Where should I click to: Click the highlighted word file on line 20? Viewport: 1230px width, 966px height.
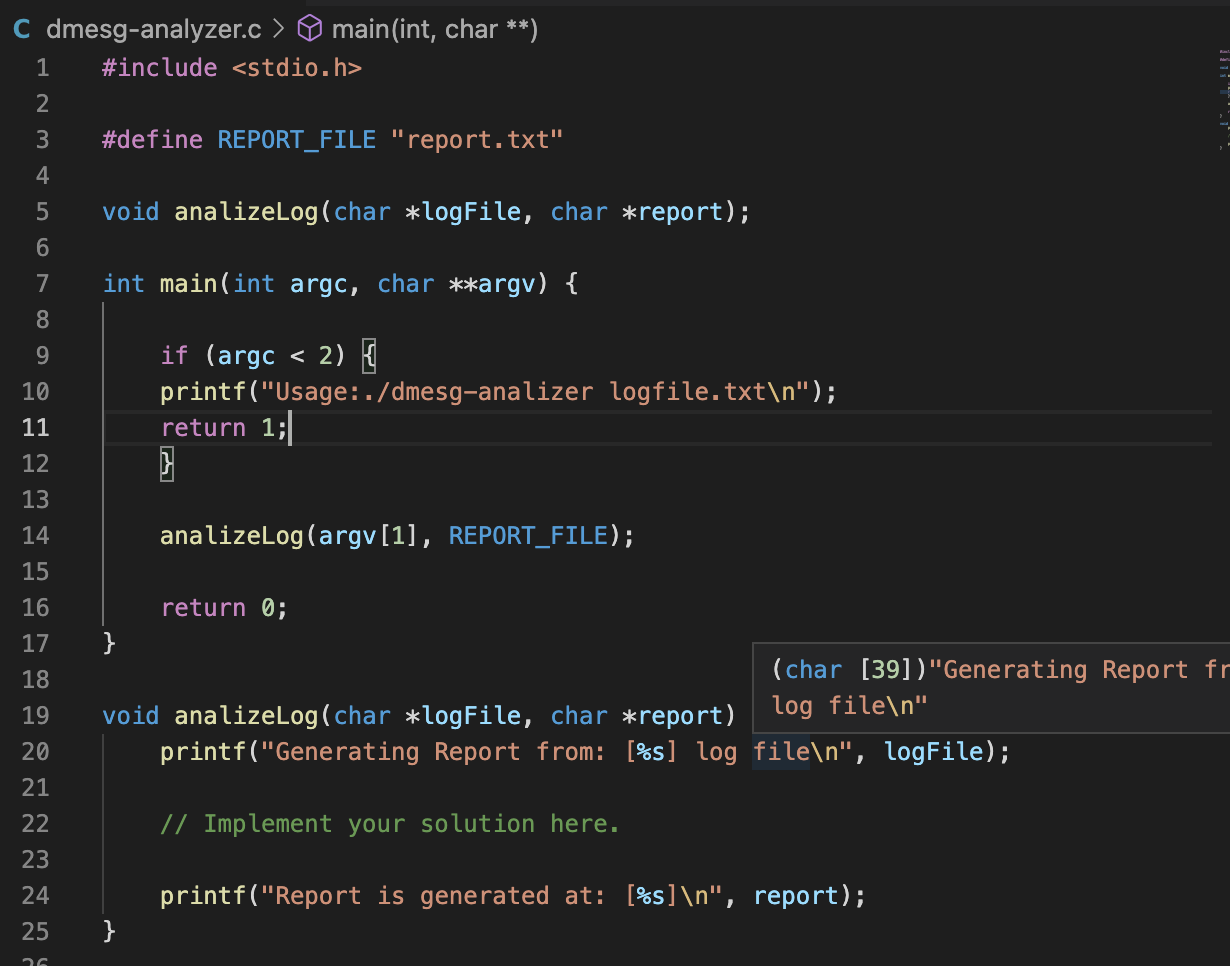(780, 751)
